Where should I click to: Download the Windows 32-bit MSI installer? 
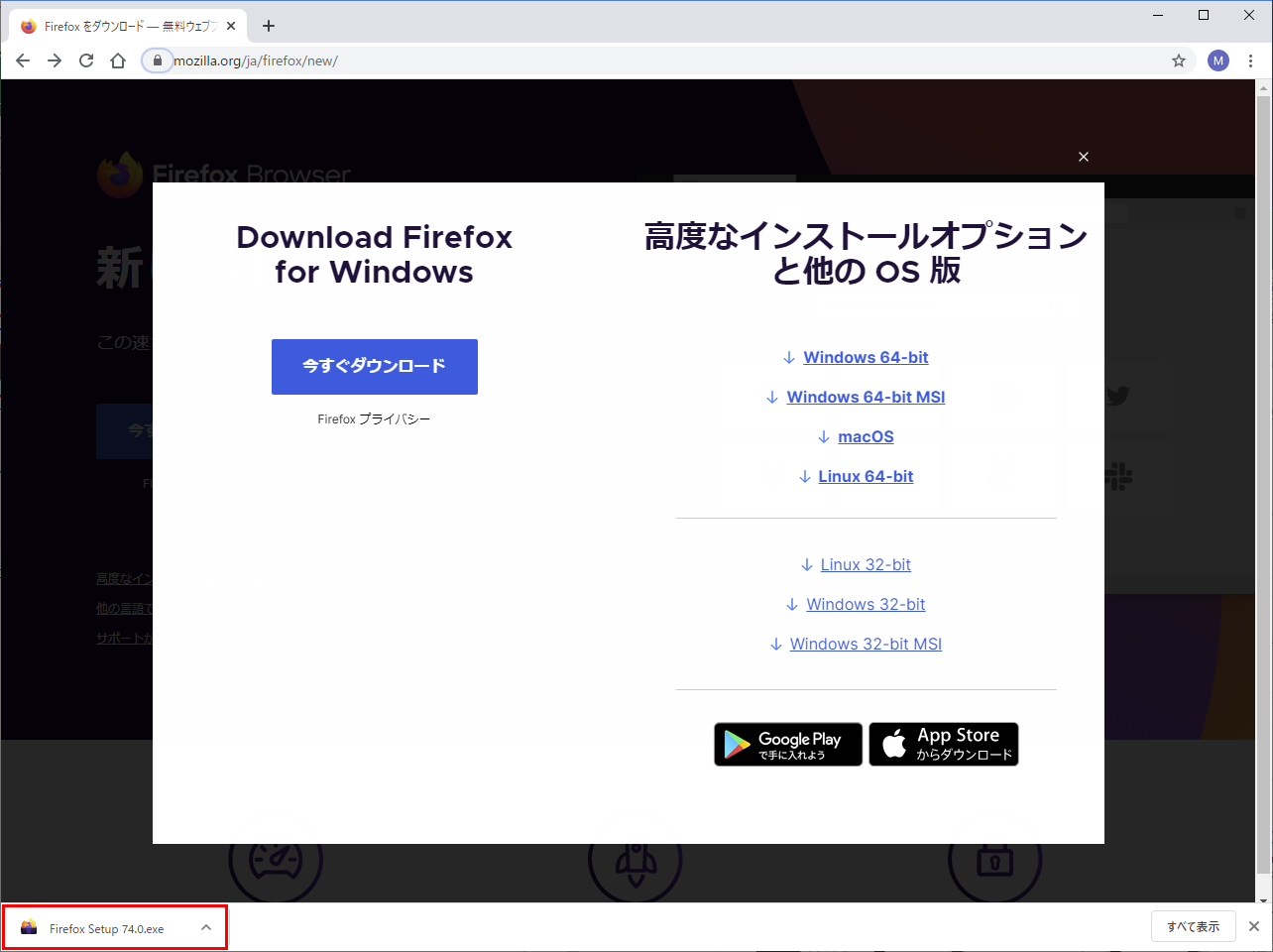coord(866,644)
